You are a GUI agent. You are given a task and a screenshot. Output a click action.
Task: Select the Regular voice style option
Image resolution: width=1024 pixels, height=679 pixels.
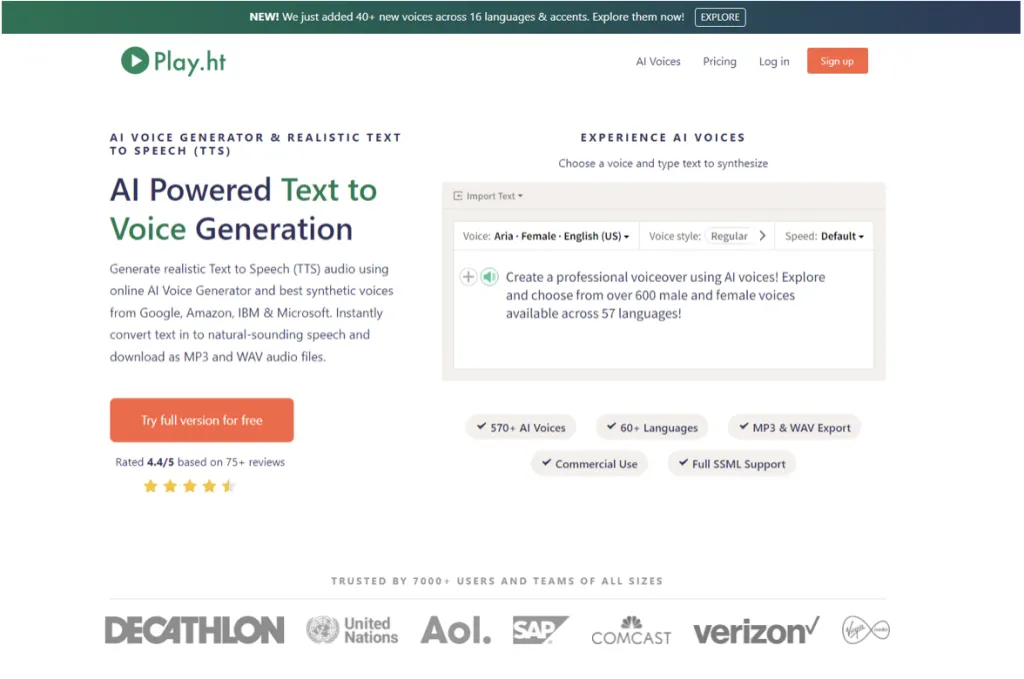pos(729,236)
